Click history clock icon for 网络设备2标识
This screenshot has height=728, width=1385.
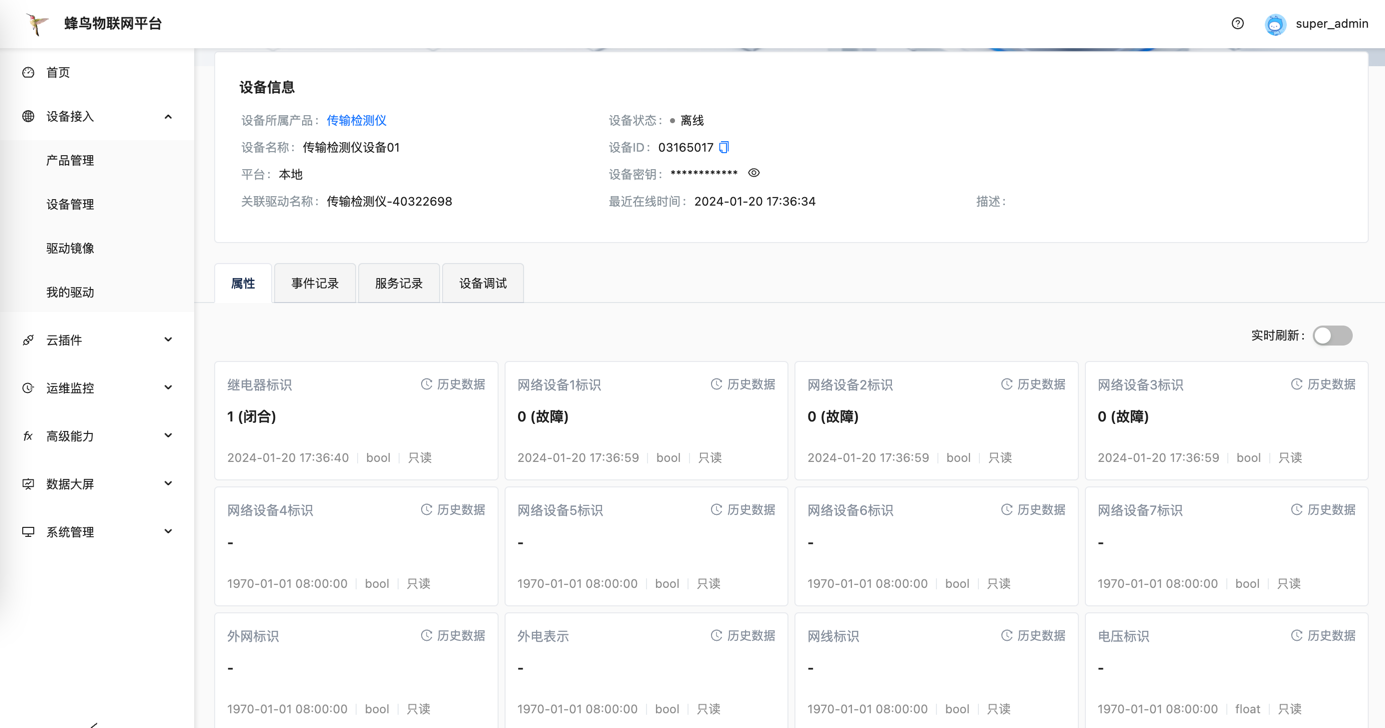click(x=1006, y=384)
